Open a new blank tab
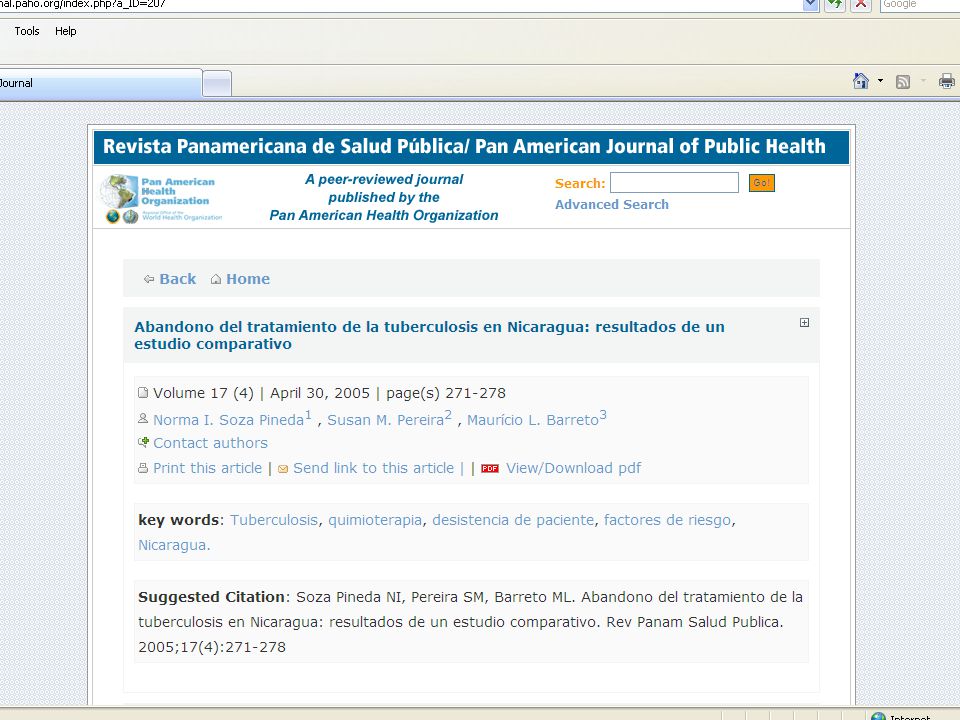This screenshot has height=720, width=960. pos(217,83)
